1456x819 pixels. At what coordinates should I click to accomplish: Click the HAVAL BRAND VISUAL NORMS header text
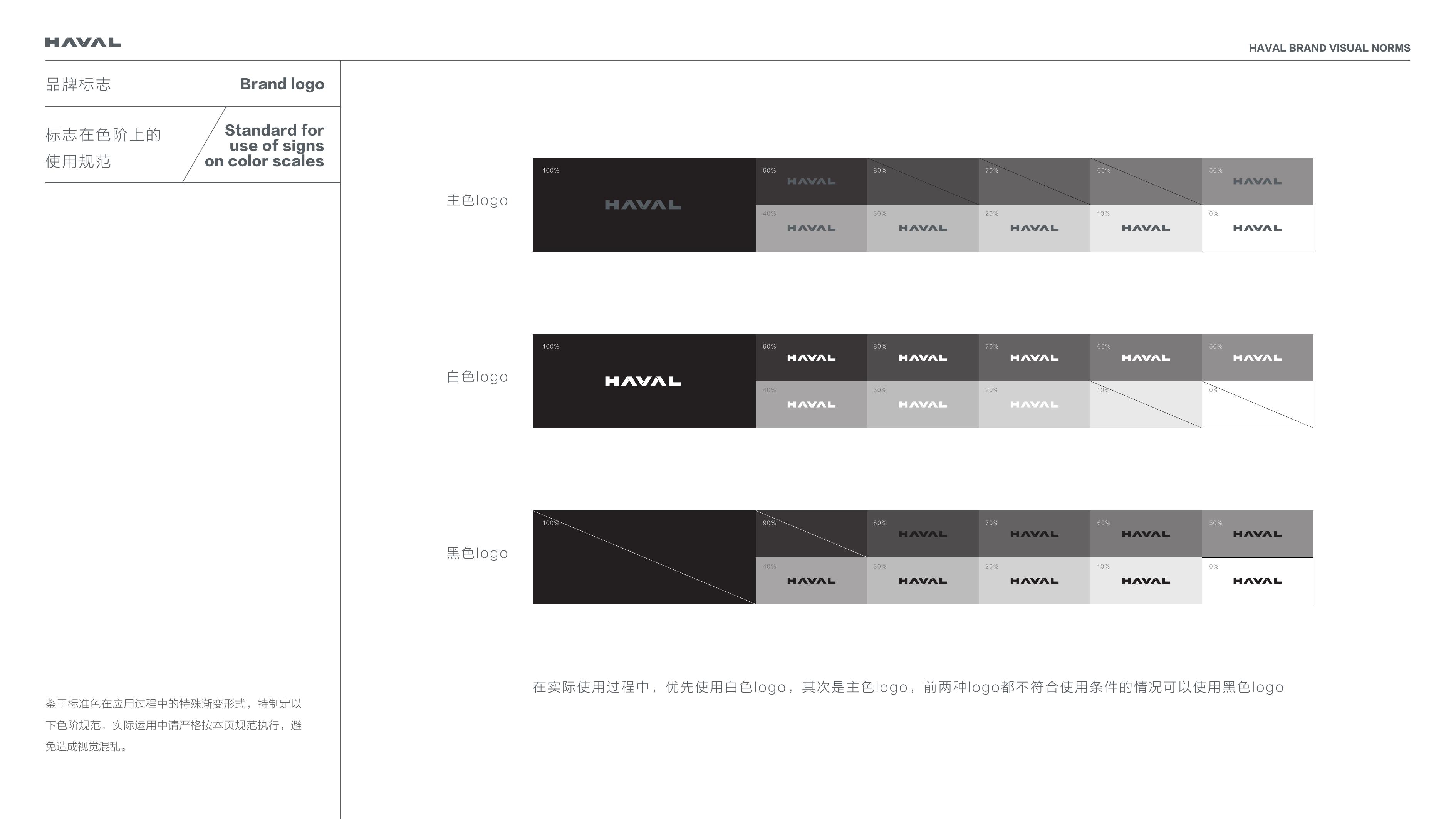pyautogui.click(x=1329, y=48)
